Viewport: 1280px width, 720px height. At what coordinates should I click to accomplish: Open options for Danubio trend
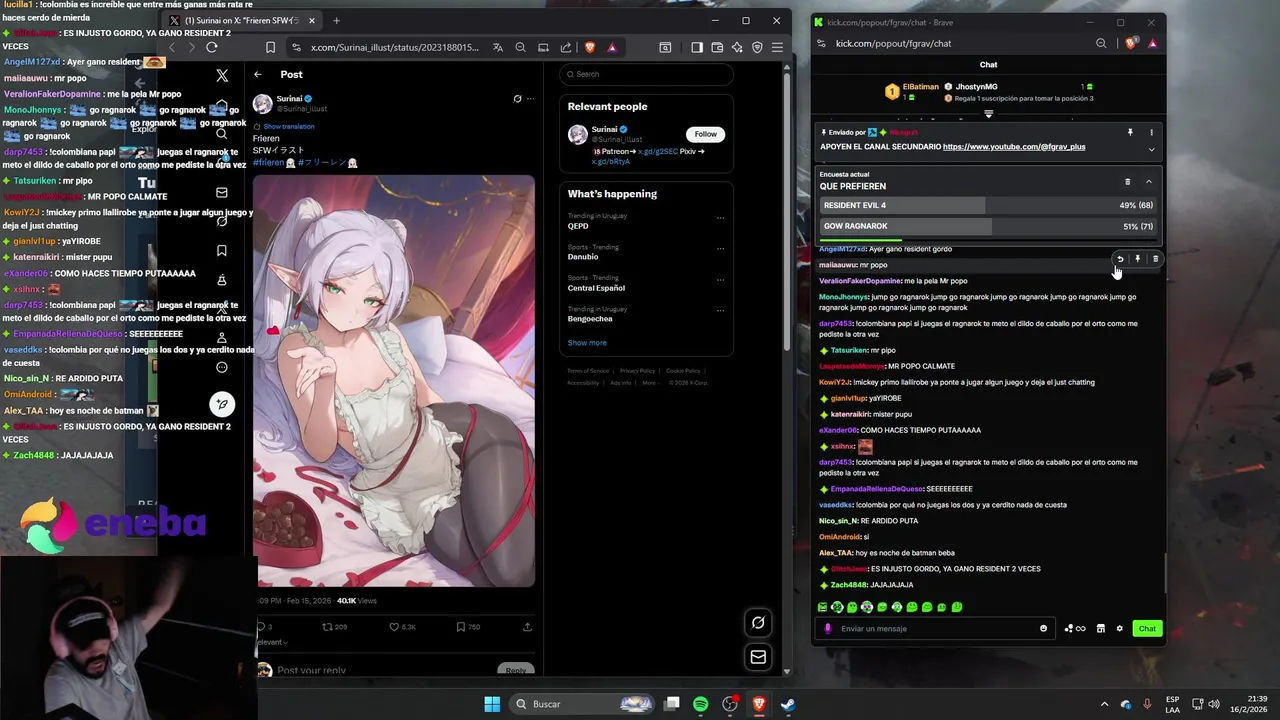(x=720, y=249)
